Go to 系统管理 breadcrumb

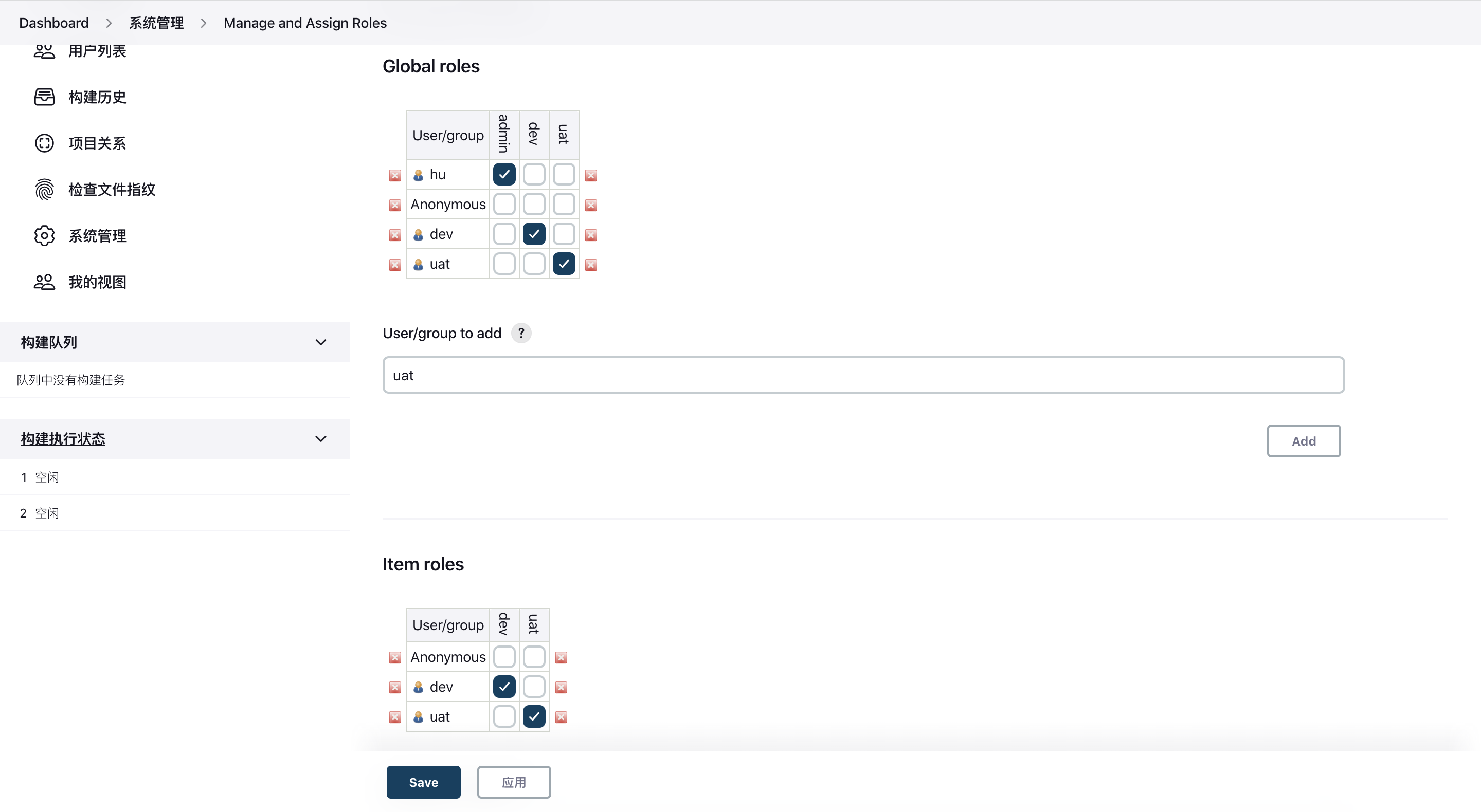[x=156, y=23]
